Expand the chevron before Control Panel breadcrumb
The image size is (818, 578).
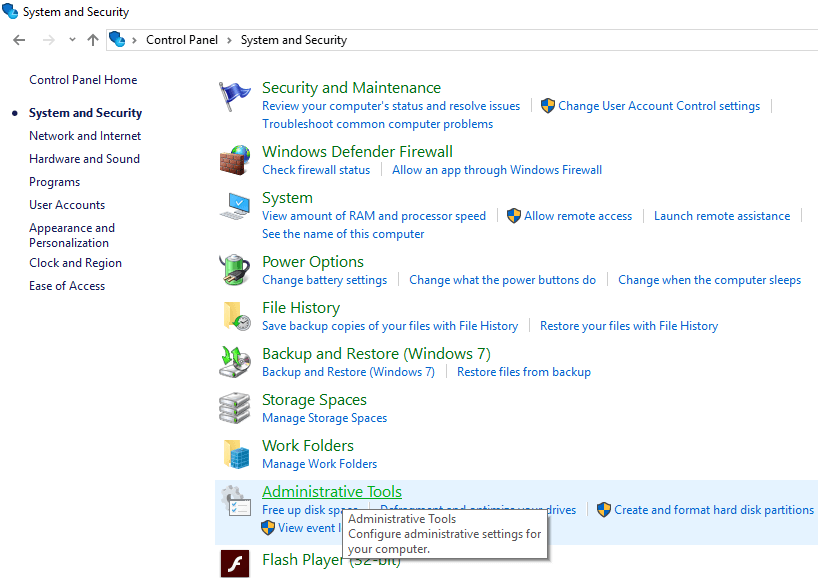(x=135, y=40)
